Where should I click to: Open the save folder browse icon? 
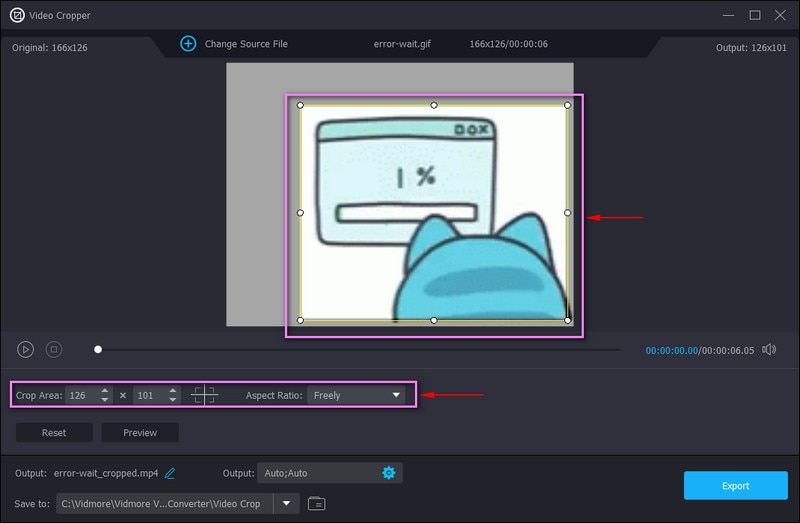pyautogui.click(x=317, y=504)
